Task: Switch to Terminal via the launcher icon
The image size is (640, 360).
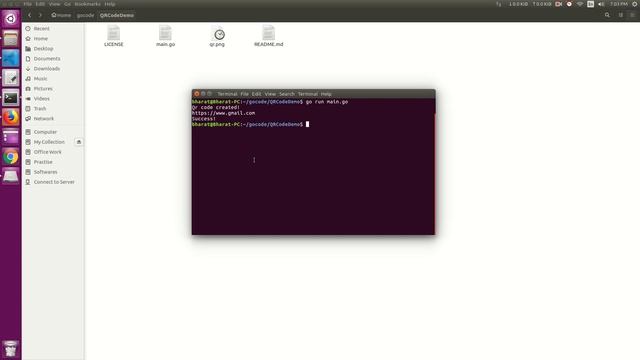Action: pyautogui.click(x=11, y=98)
